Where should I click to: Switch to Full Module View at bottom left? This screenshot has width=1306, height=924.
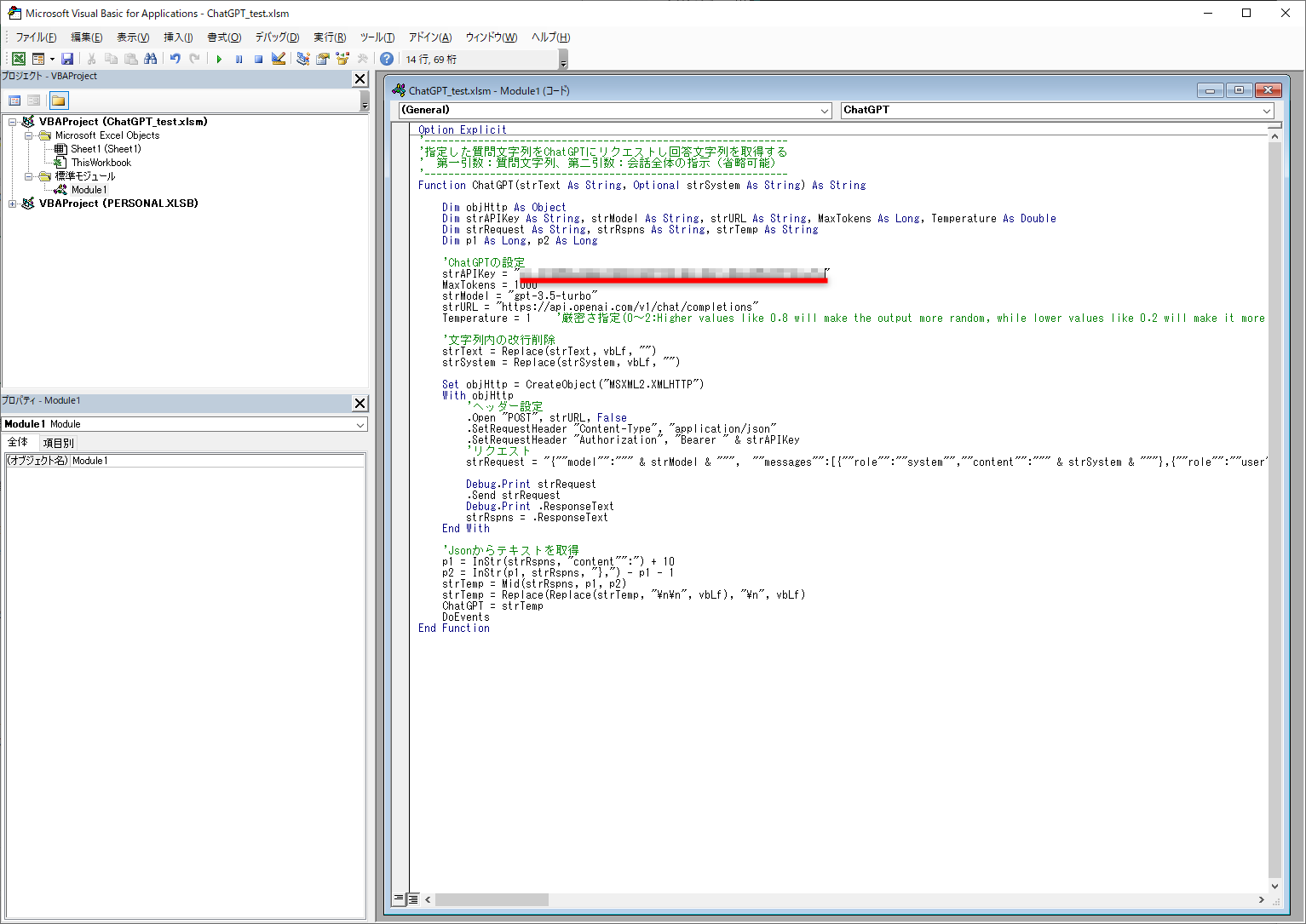413,899
